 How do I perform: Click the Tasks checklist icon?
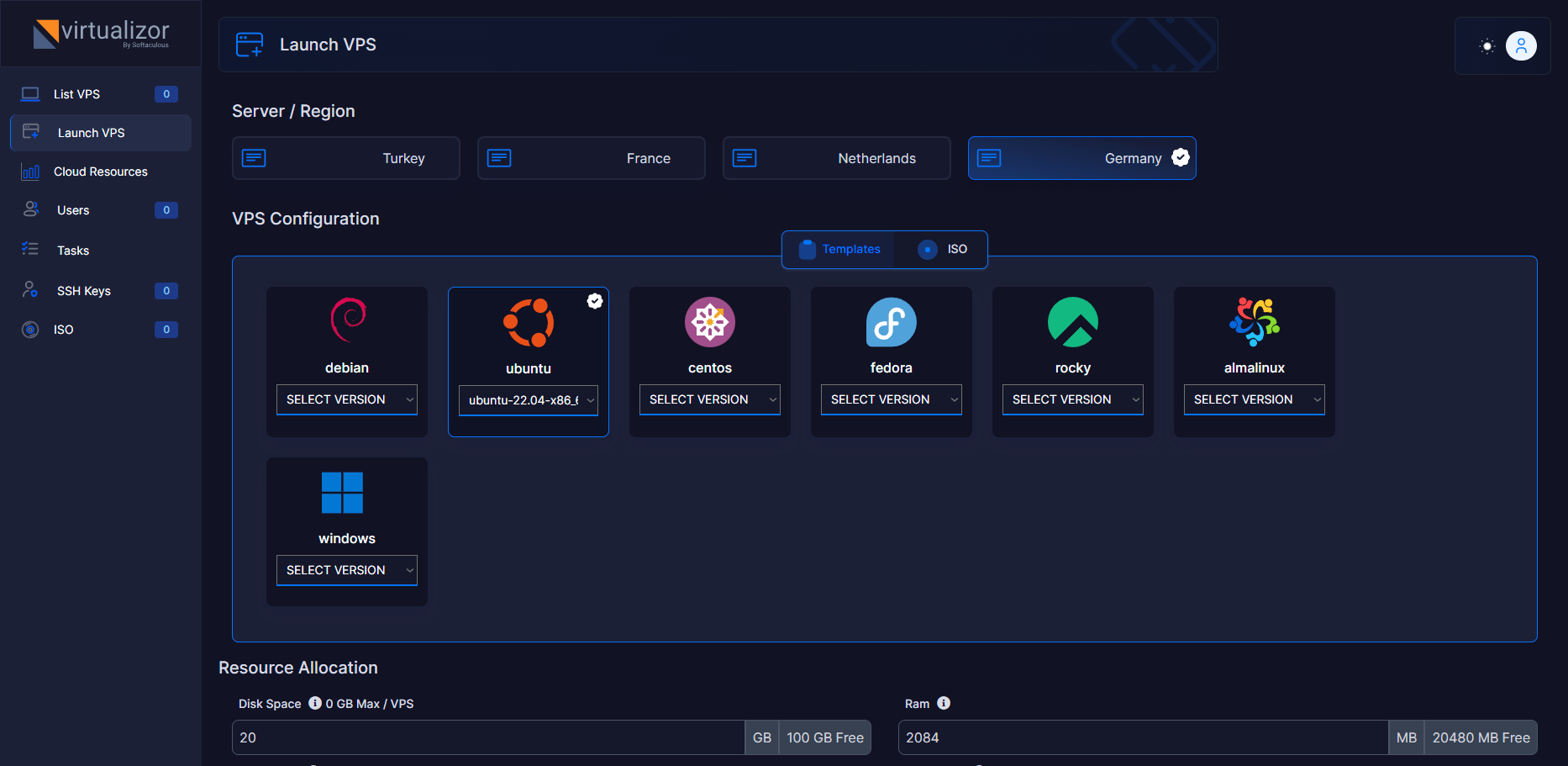pos(30,249)
